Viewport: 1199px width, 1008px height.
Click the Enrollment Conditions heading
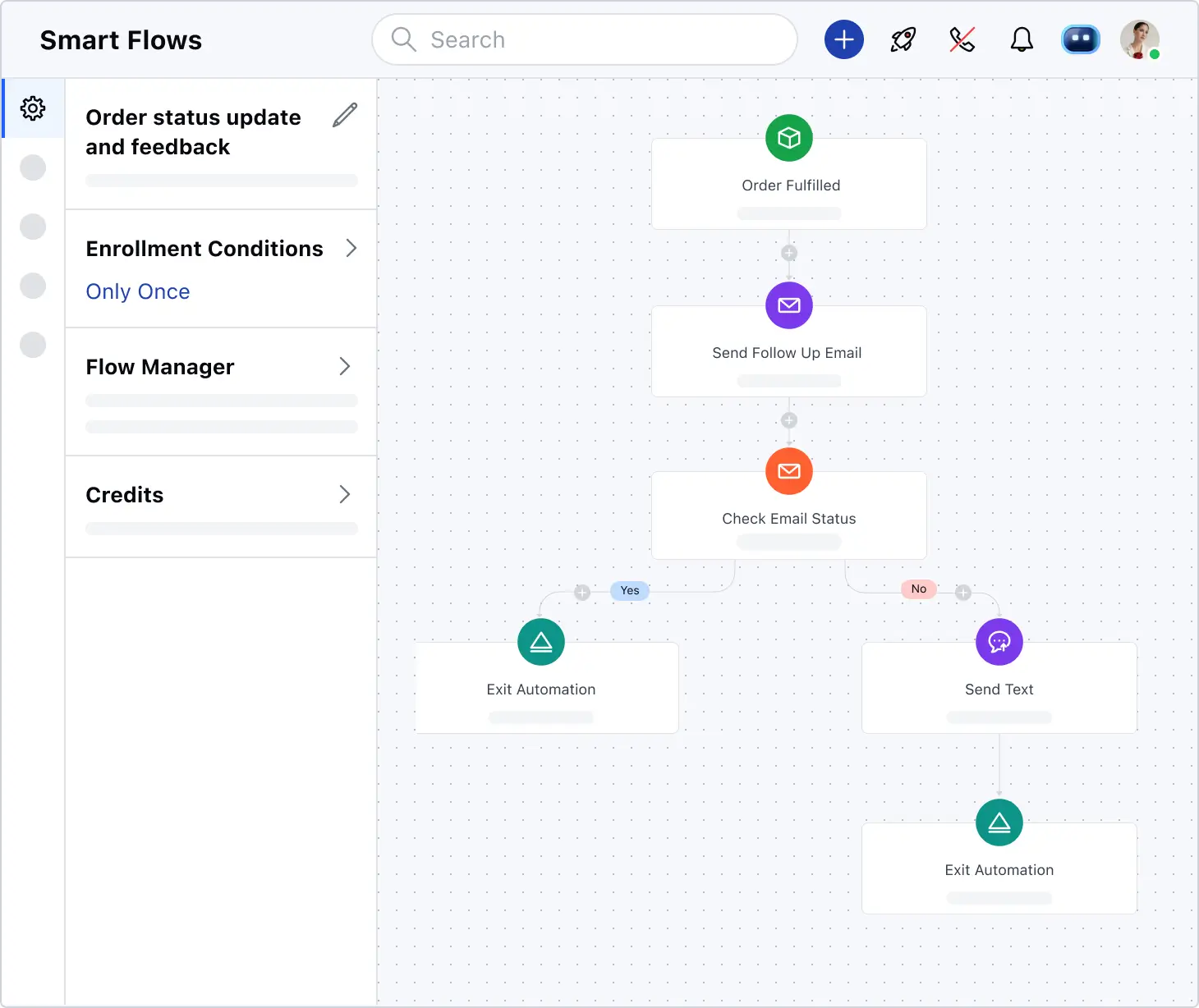click(204, 249)
